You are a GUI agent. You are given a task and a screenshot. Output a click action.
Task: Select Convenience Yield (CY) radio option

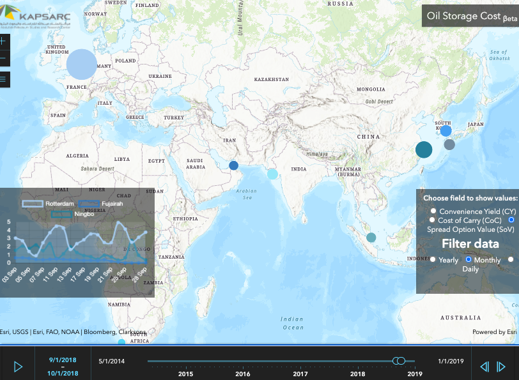(433, 211)
